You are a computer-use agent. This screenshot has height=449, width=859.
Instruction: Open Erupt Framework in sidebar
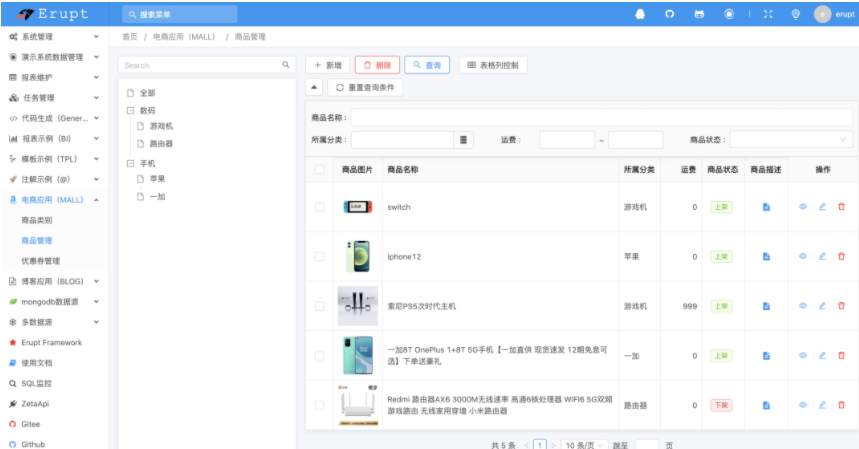(x=51, y=342)
